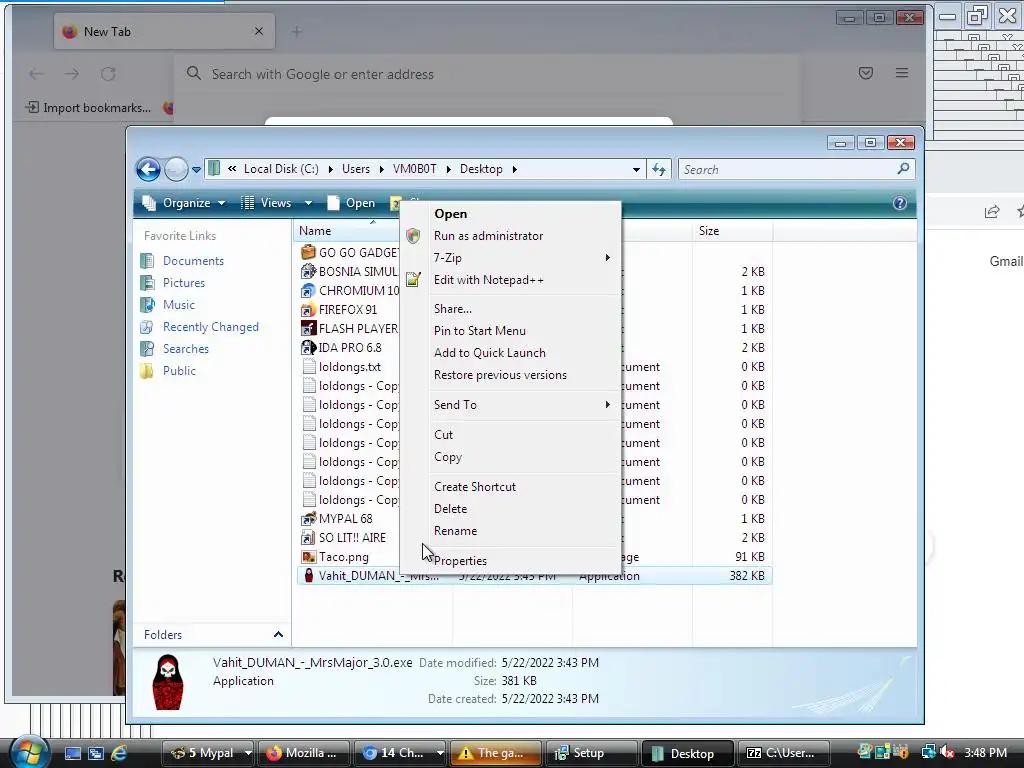This screenshot has height=768, width=1024.
Task: Expand the address bar path dropdown
Action: (636, 169)
